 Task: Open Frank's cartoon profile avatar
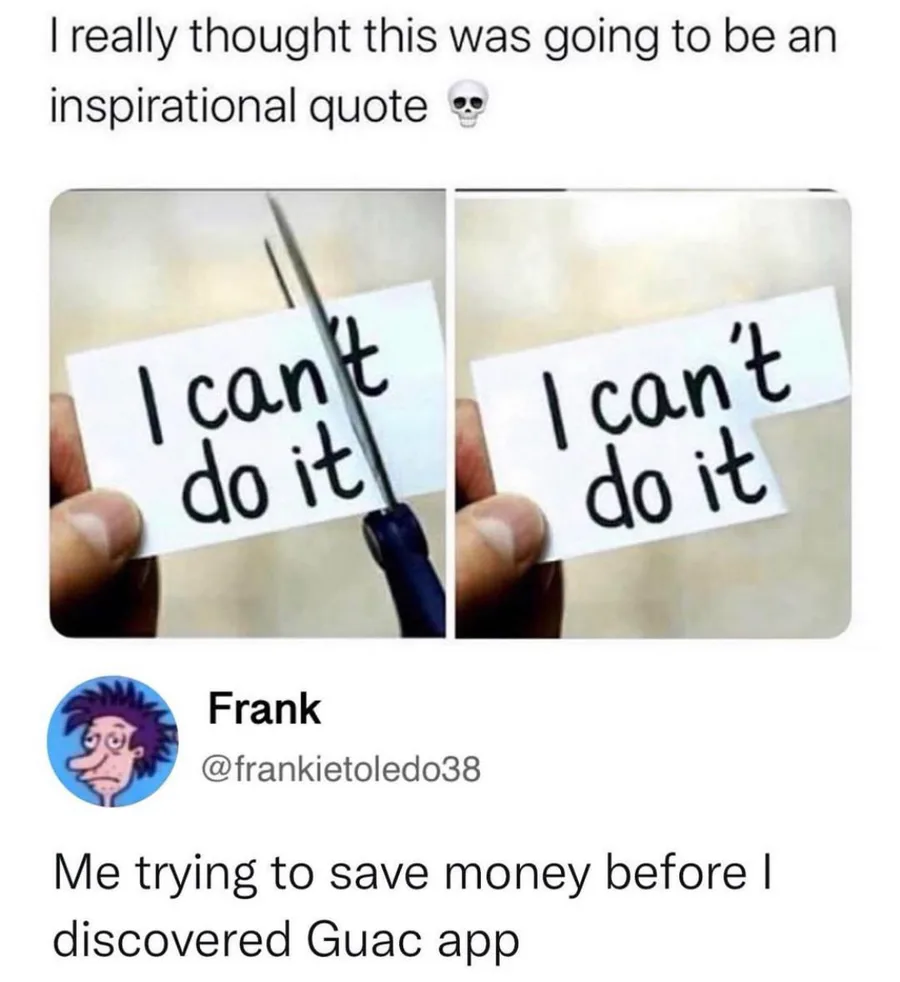[115, 742]
